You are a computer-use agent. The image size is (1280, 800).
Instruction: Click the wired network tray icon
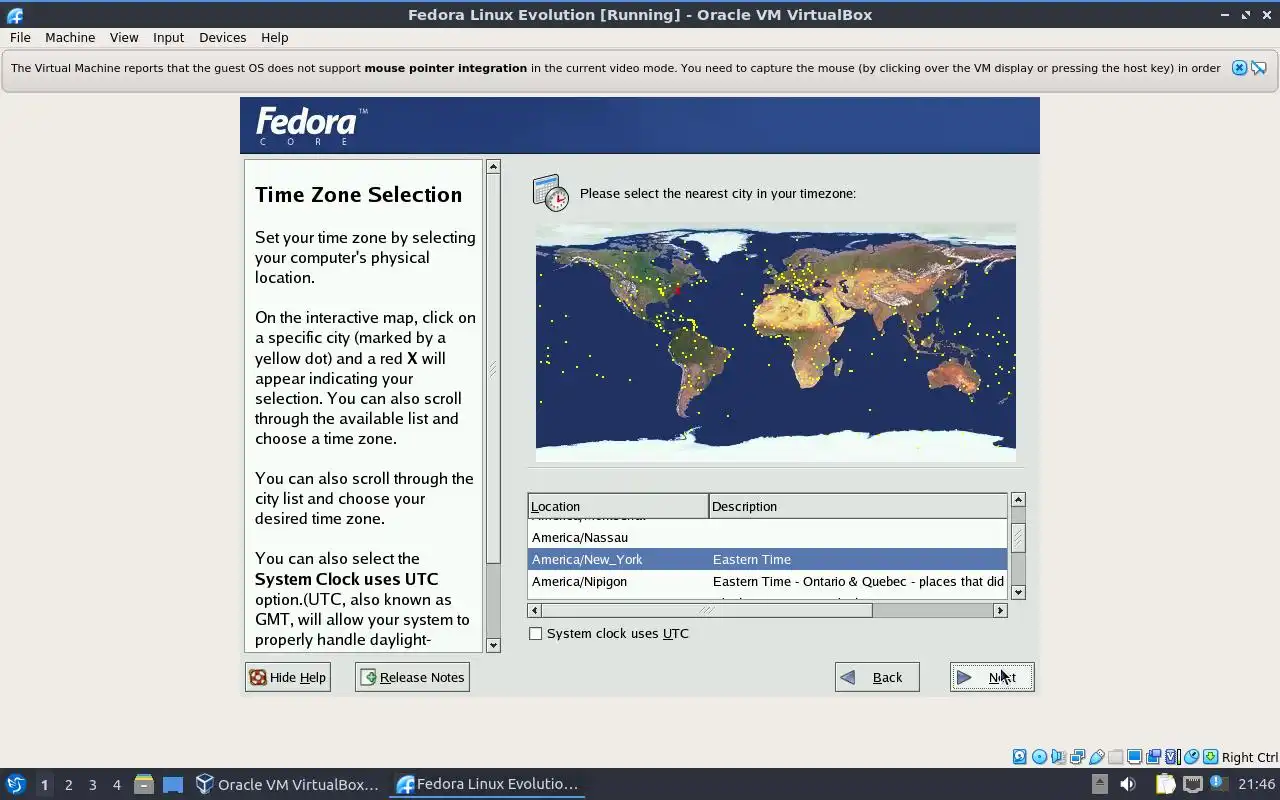click(1192, 784)
